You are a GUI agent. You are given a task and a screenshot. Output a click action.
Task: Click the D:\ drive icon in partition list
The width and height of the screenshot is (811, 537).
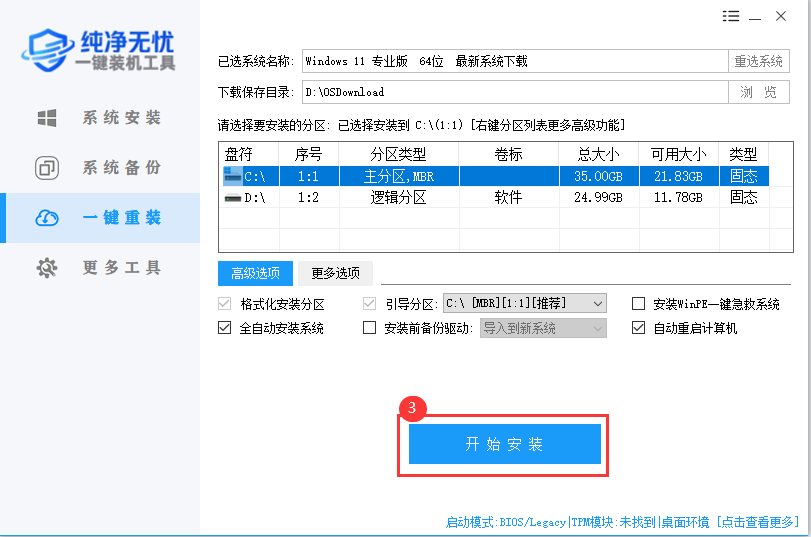(232, 198)
